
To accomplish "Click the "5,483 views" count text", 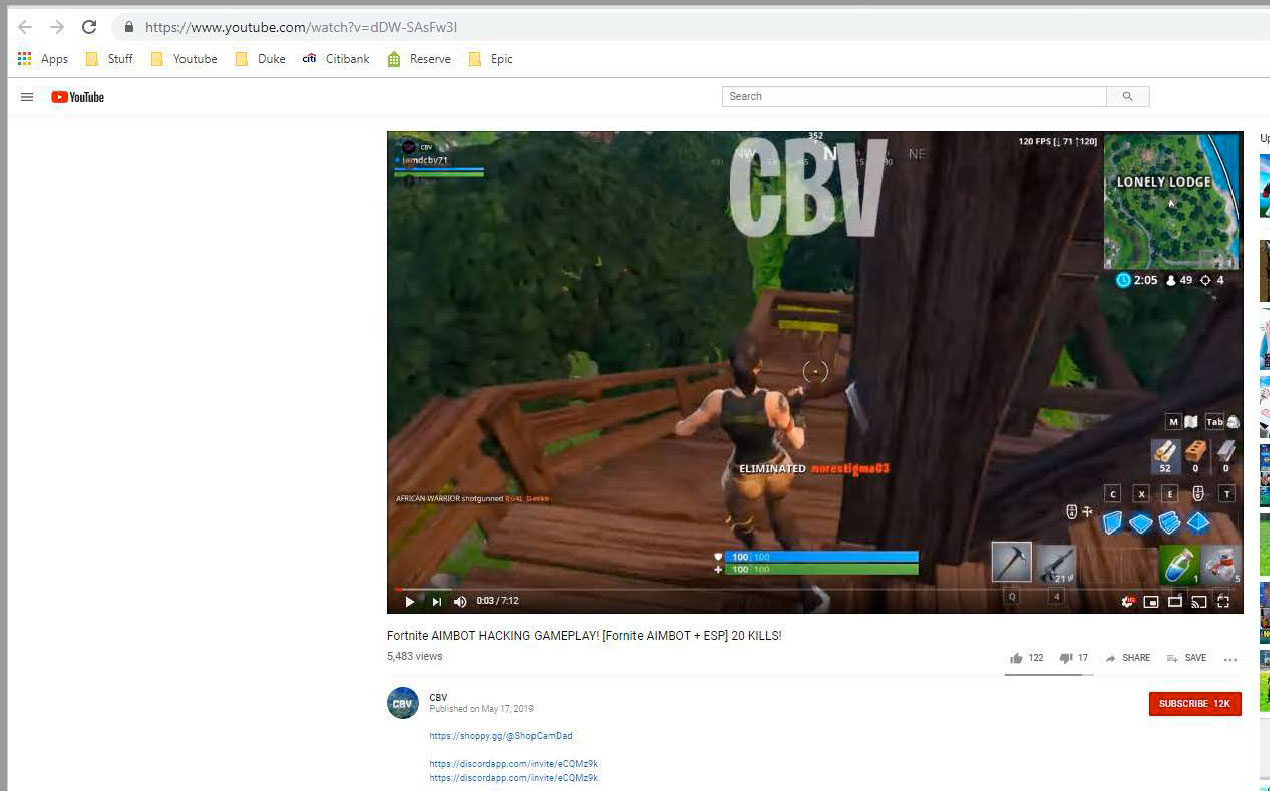I will click(414, 657).
